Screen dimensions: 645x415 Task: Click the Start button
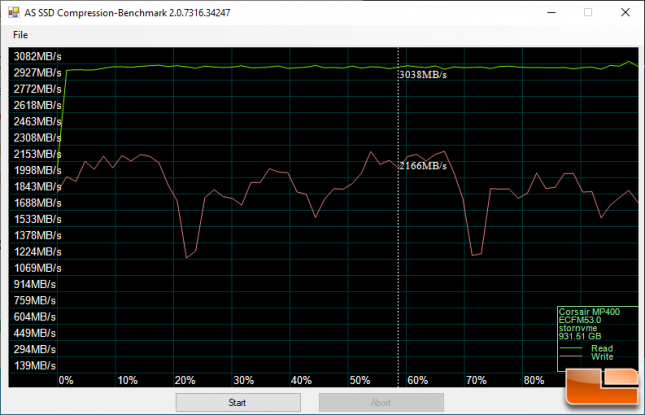point(238,402)
